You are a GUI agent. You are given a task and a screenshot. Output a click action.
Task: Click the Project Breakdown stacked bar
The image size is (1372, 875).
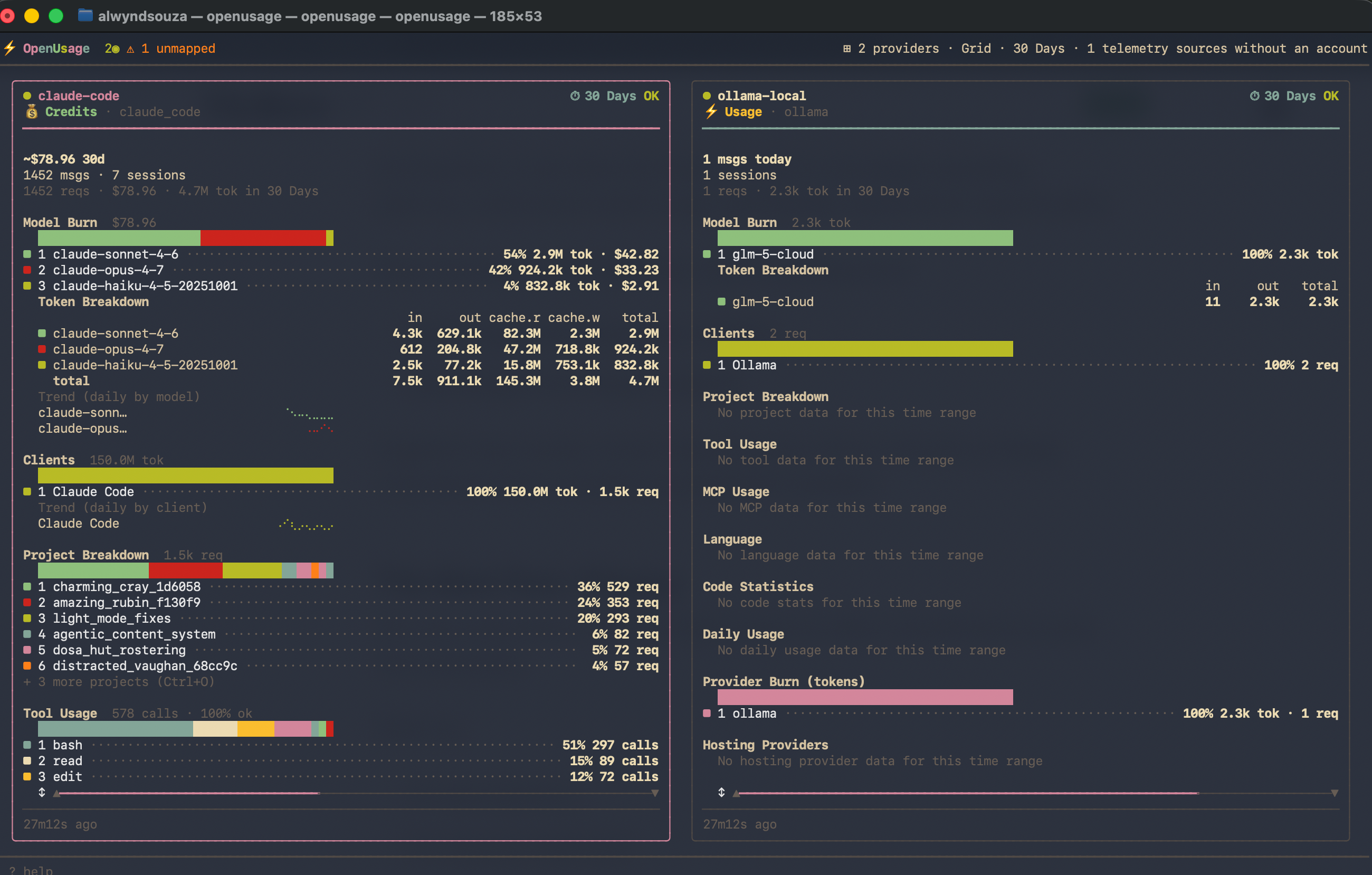185,570
